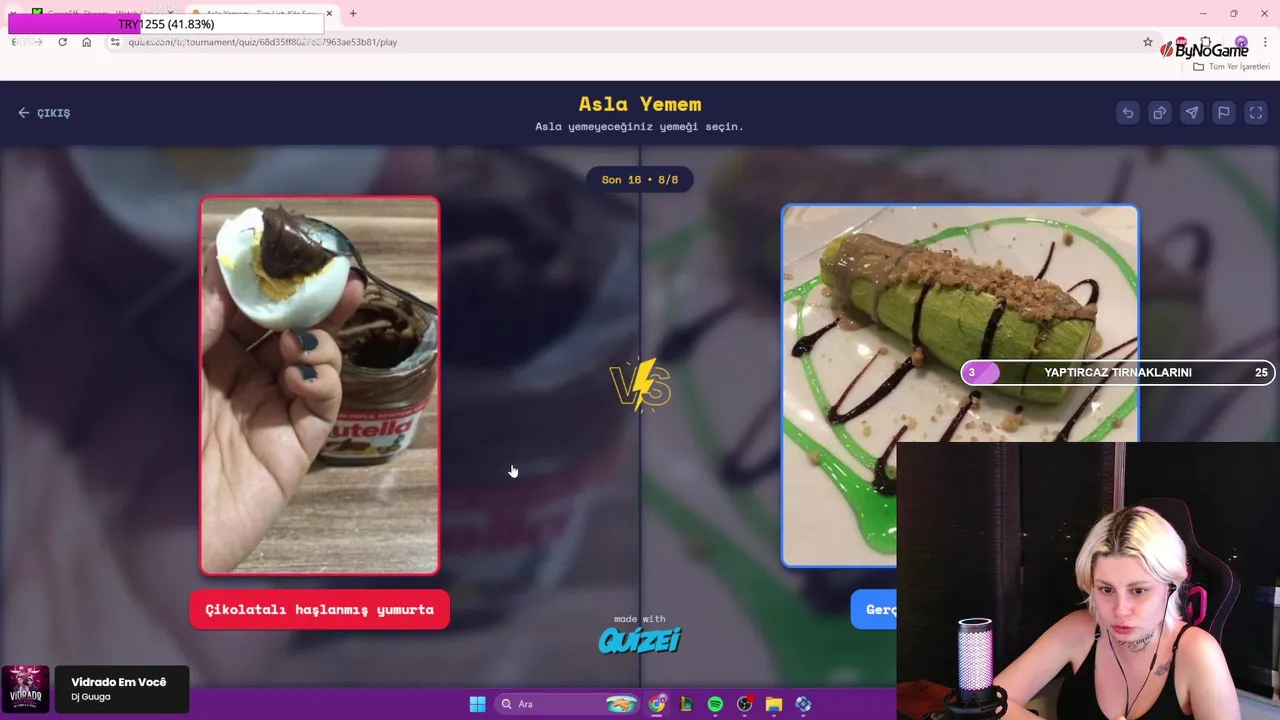
Task: Close the Asla Yemem browser tab
Action: [329, 14]
